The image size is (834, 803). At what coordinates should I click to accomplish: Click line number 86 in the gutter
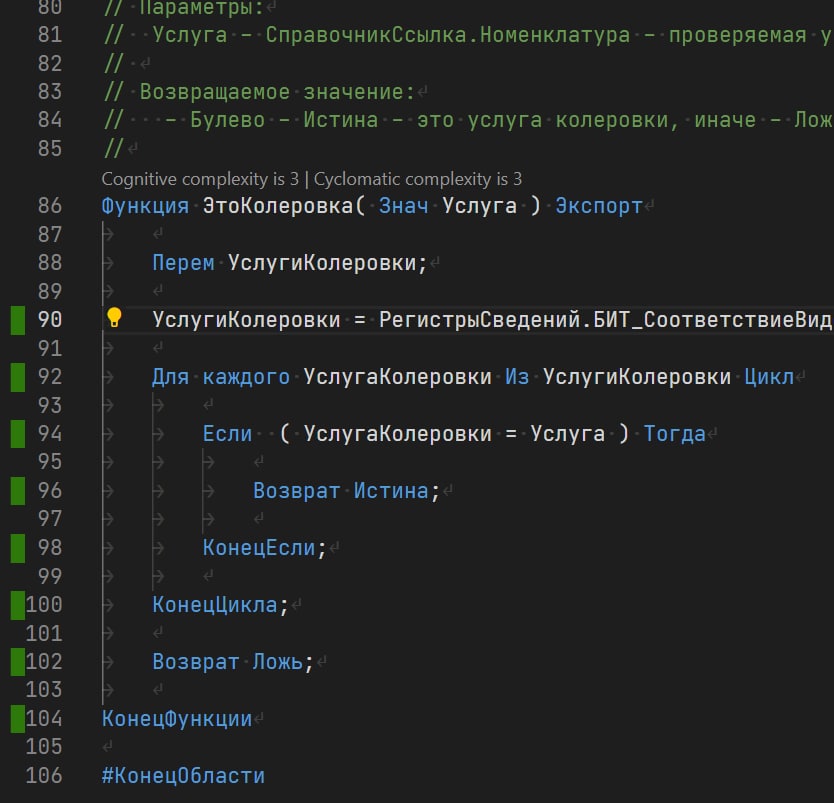(x=49, y=206)
